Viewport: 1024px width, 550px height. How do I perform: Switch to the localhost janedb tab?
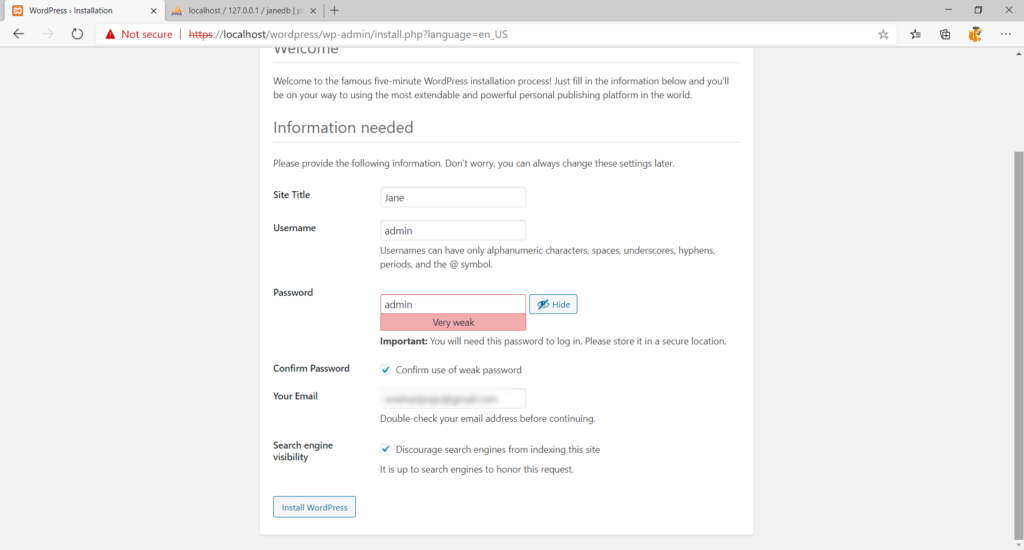point(244,11)
